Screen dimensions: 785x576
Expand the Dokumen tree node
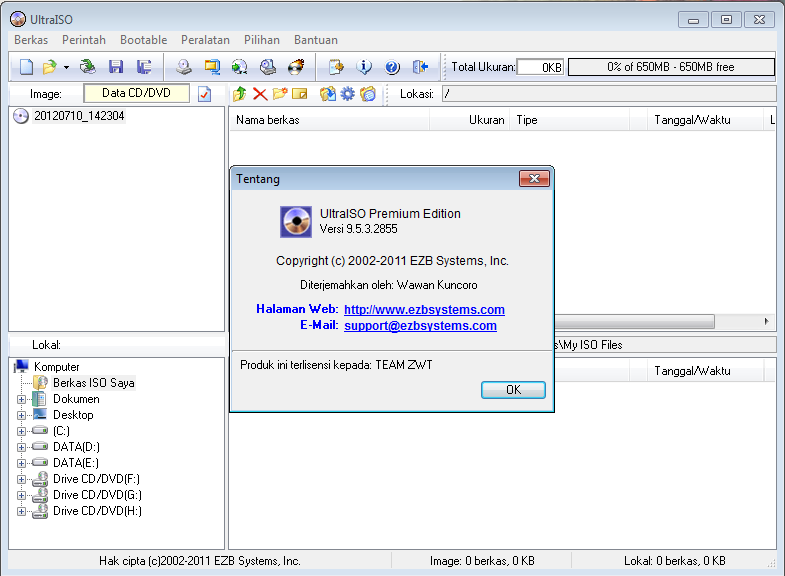21,399
